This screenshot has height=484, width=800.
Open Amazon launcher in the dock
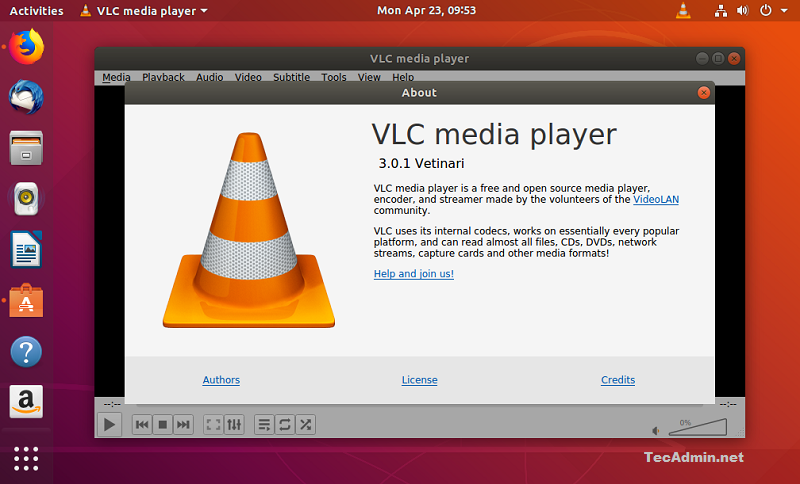point(26,401)
